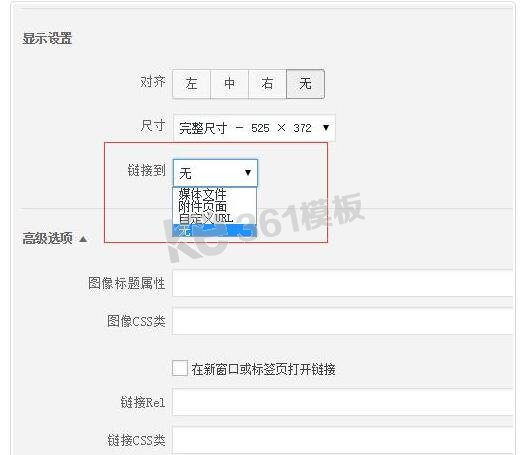This screenshot has width=532, height=455.
Task: Click the 链接Rel input field
Action: [343, 402]
